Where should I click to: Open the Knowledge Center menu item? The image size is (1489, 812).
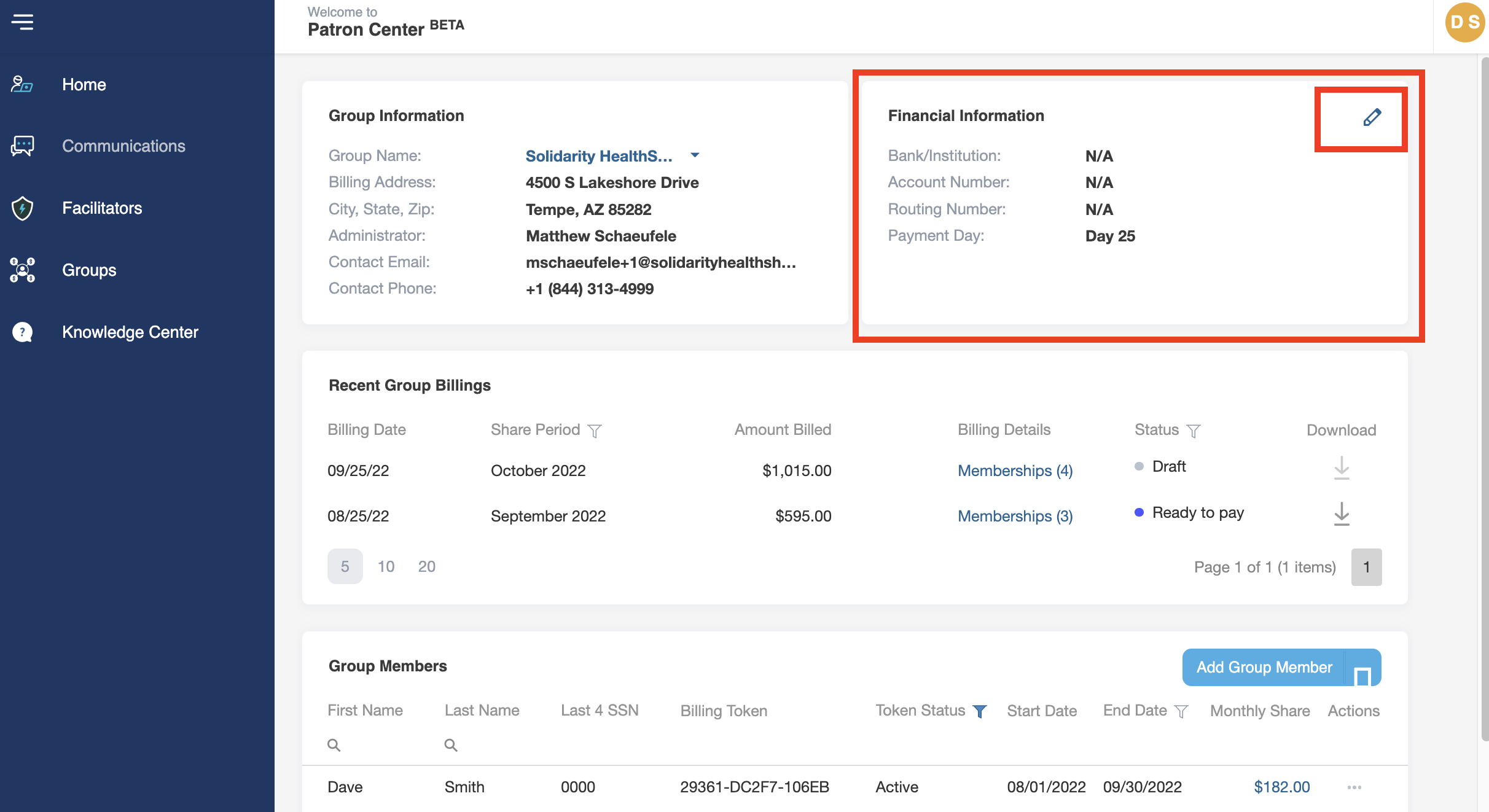click(x=130, y=332)
